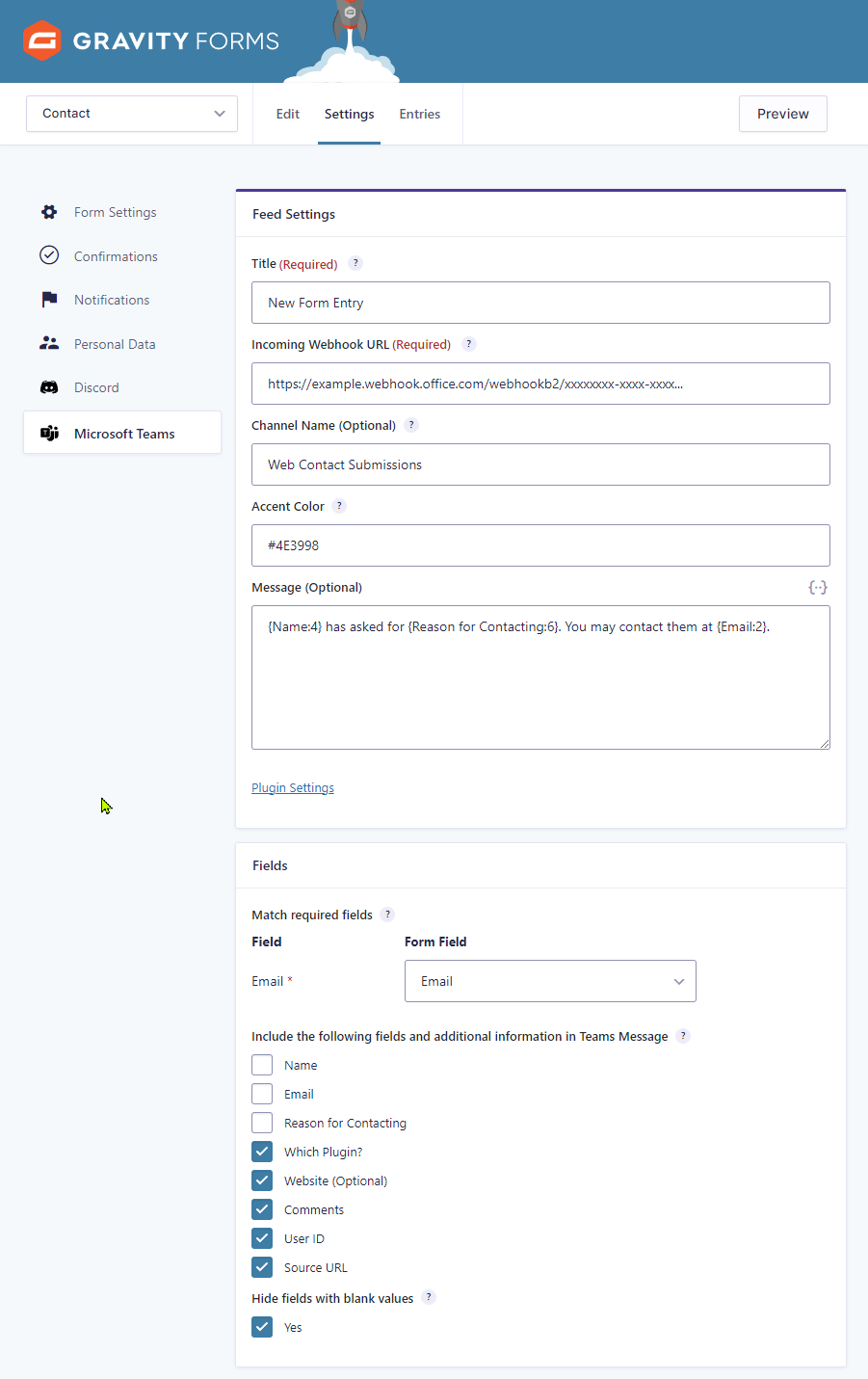This screenshot has width=868, height=1379.
Task: Enable the Name field checkbox
Action: click(x=261, y=1065)
